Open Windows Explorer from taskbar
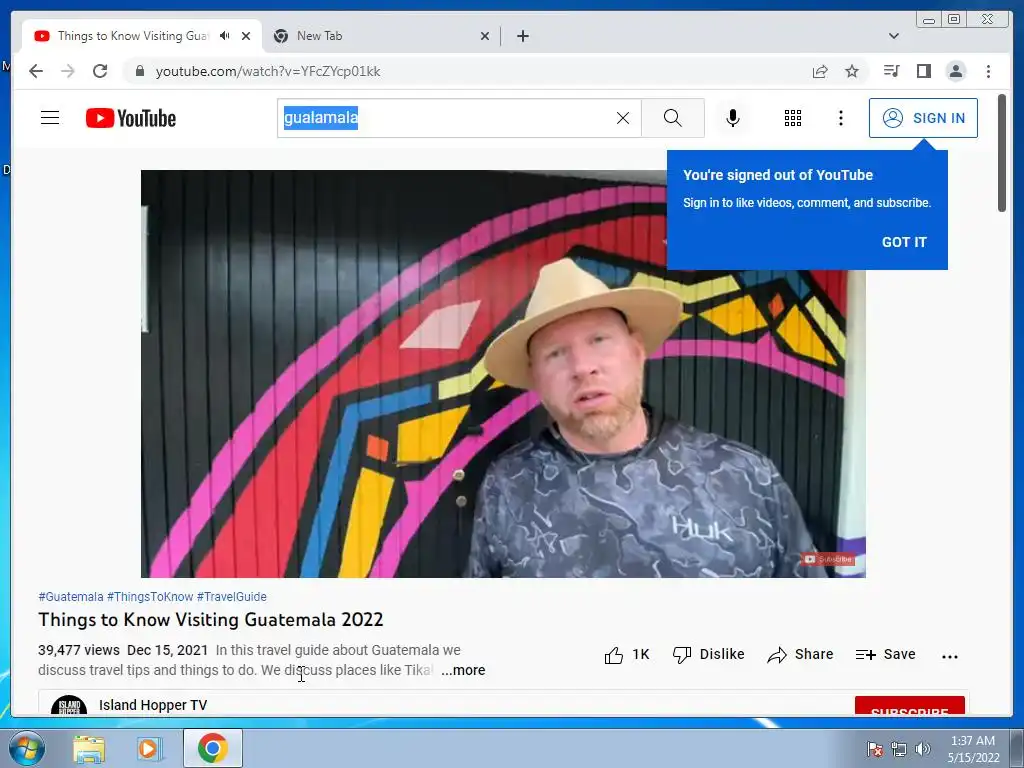This screenshot has width=1024, height=768. 89,748
